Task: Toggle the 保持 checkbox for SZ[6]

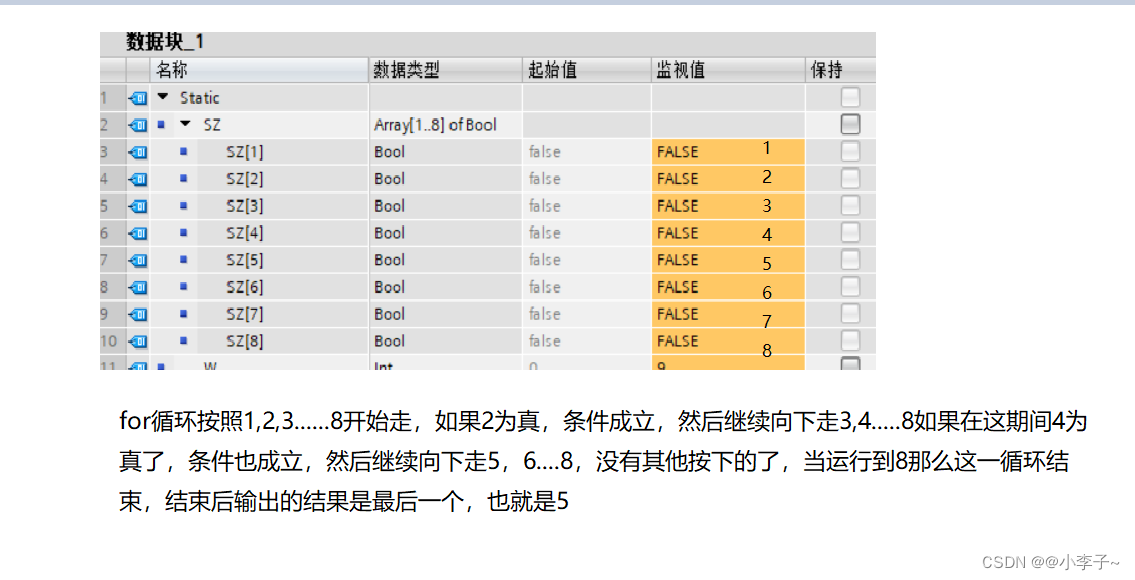Action: click(x=850, y=287)
